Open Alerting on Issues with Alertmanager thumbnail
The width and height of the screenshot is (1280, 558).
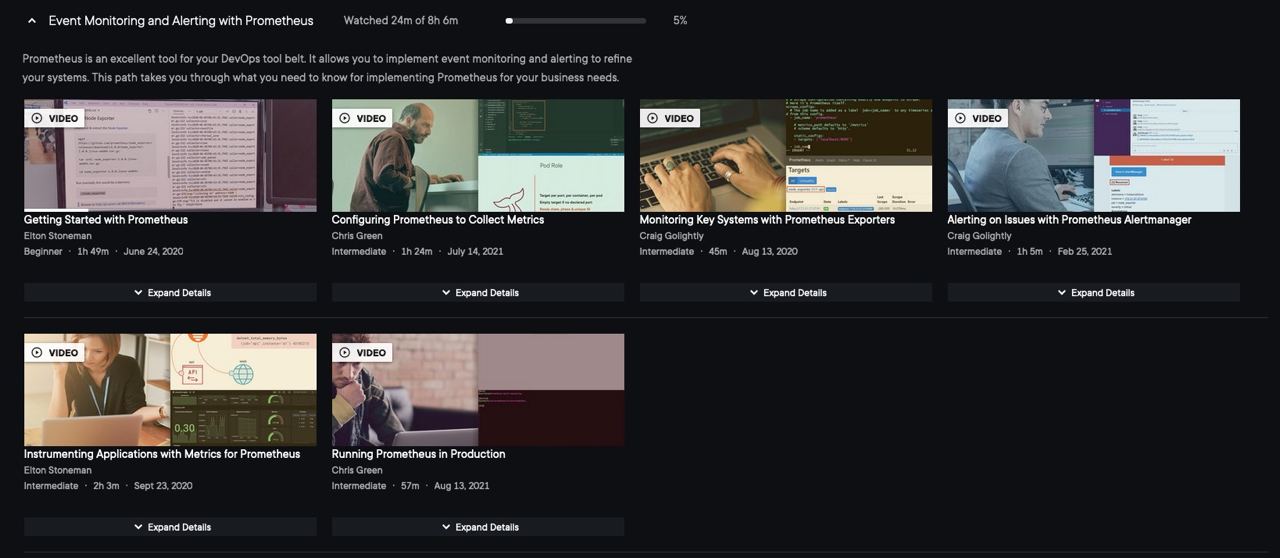1094,155
